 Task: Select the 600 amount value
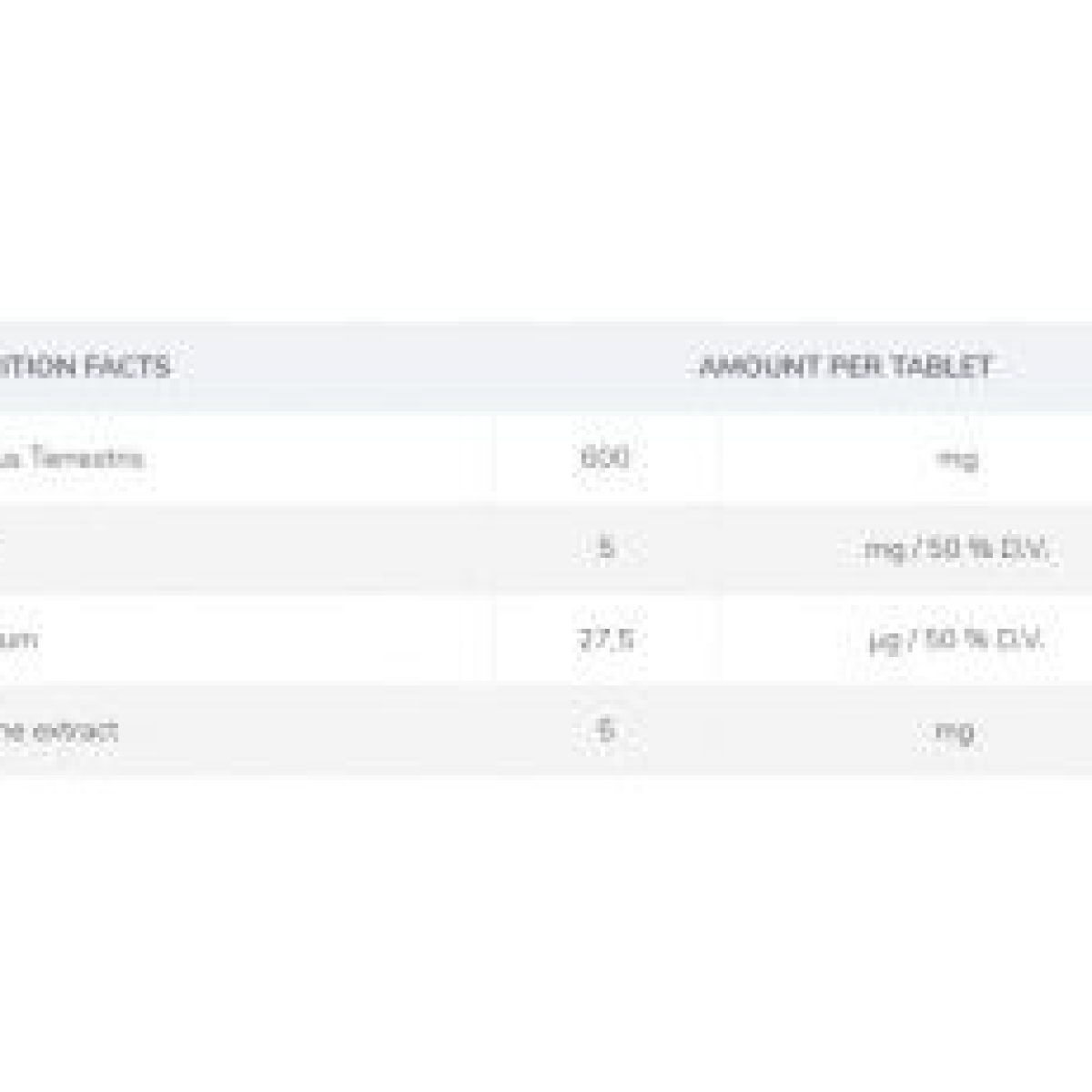pos(604,458)
